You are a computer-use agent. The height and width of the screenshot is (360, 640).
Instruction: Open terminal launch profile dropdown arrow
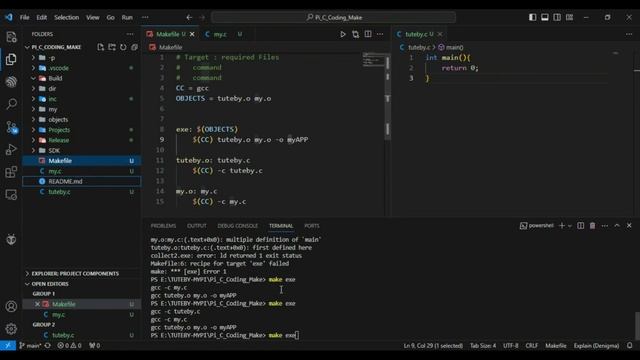point(570,226)
